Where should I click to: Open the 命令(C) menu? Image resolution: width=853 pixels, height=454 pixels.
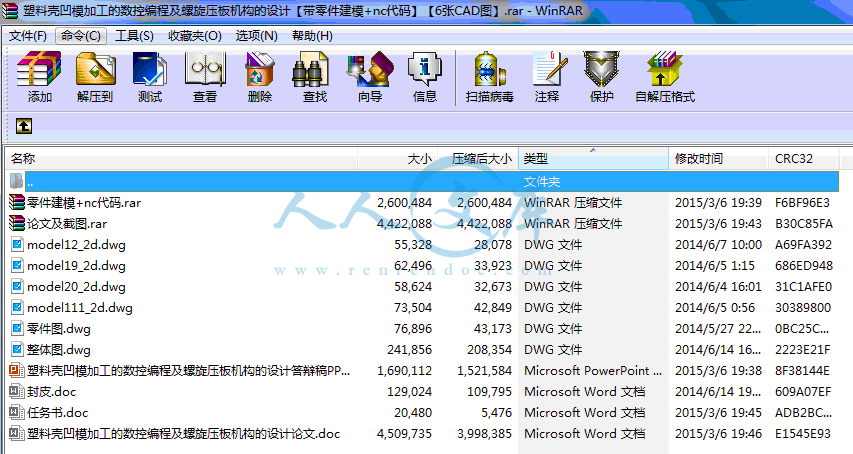pos(81,36)
